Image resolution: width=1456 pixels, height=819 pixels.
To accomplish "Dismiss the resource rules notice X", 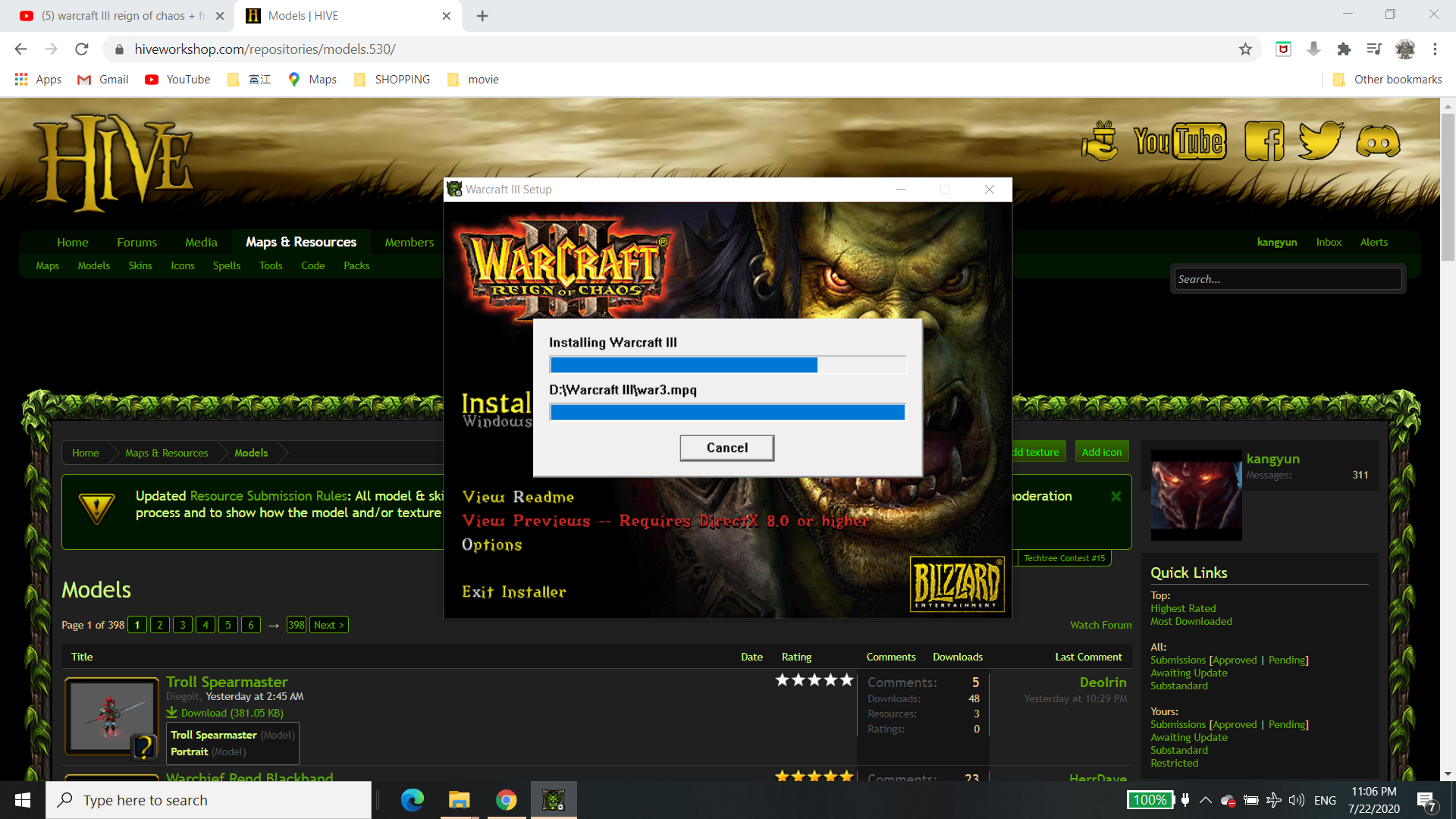I will pos(1116,496).
